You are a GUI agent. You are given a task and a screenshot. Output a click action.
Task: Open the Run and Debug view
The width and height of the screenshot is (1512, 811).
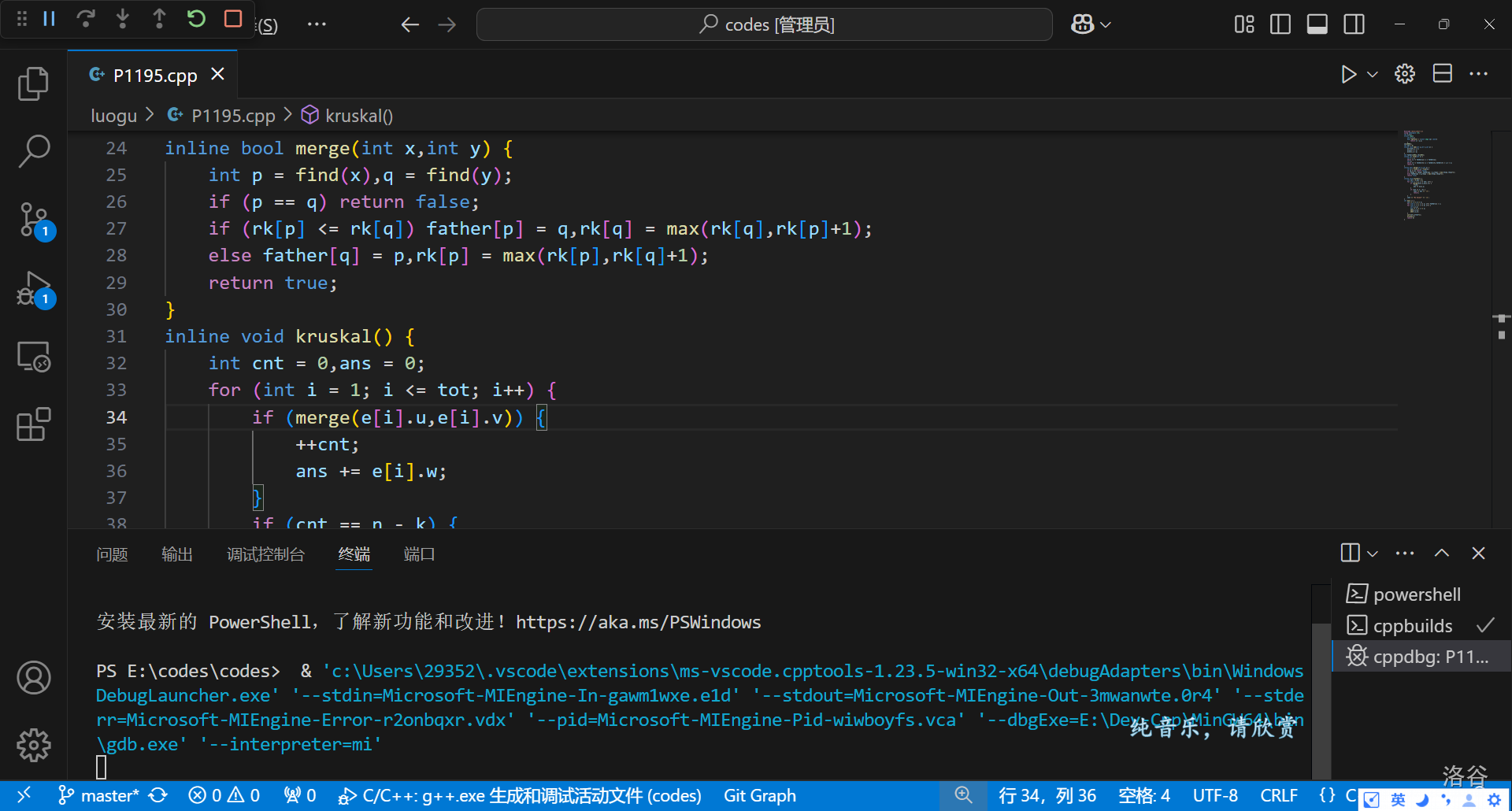click(x=34, y=289)
